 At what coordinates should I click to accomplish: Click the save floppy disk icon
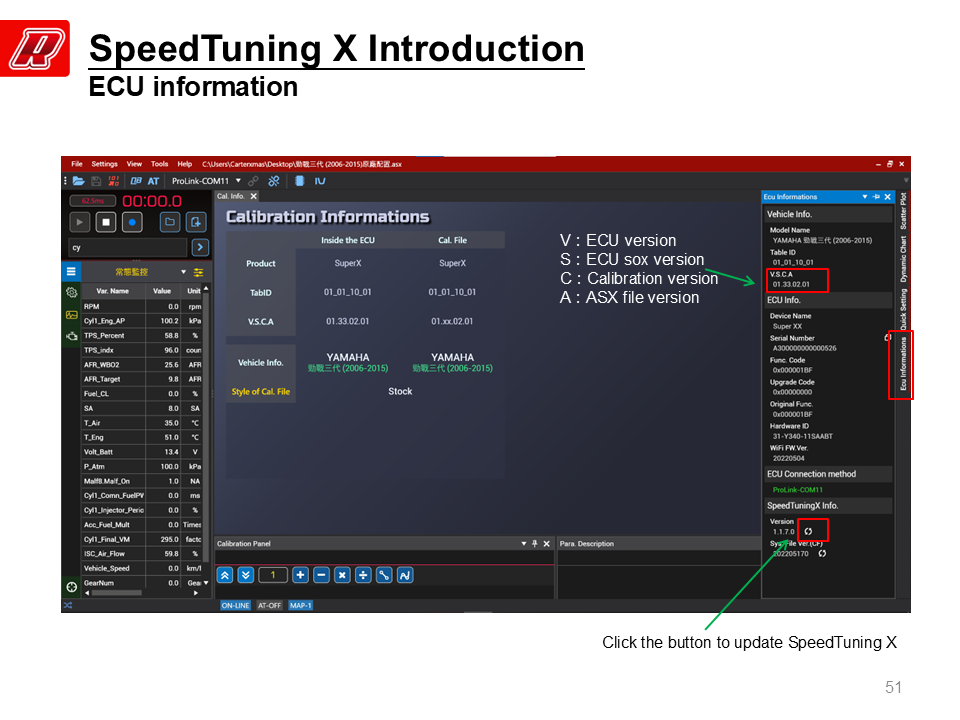tap(96, 181)
